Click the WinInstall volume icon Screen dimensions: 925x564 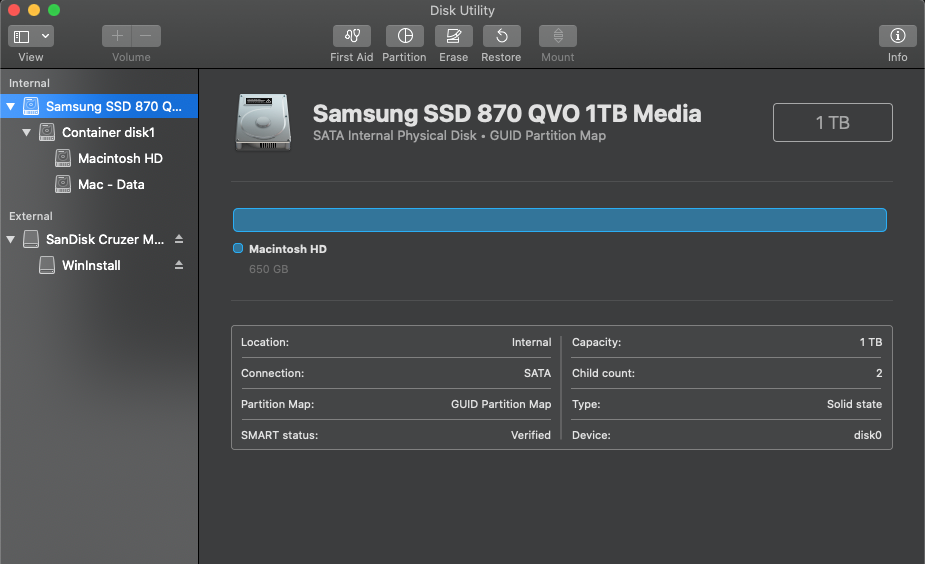[47, 265]
